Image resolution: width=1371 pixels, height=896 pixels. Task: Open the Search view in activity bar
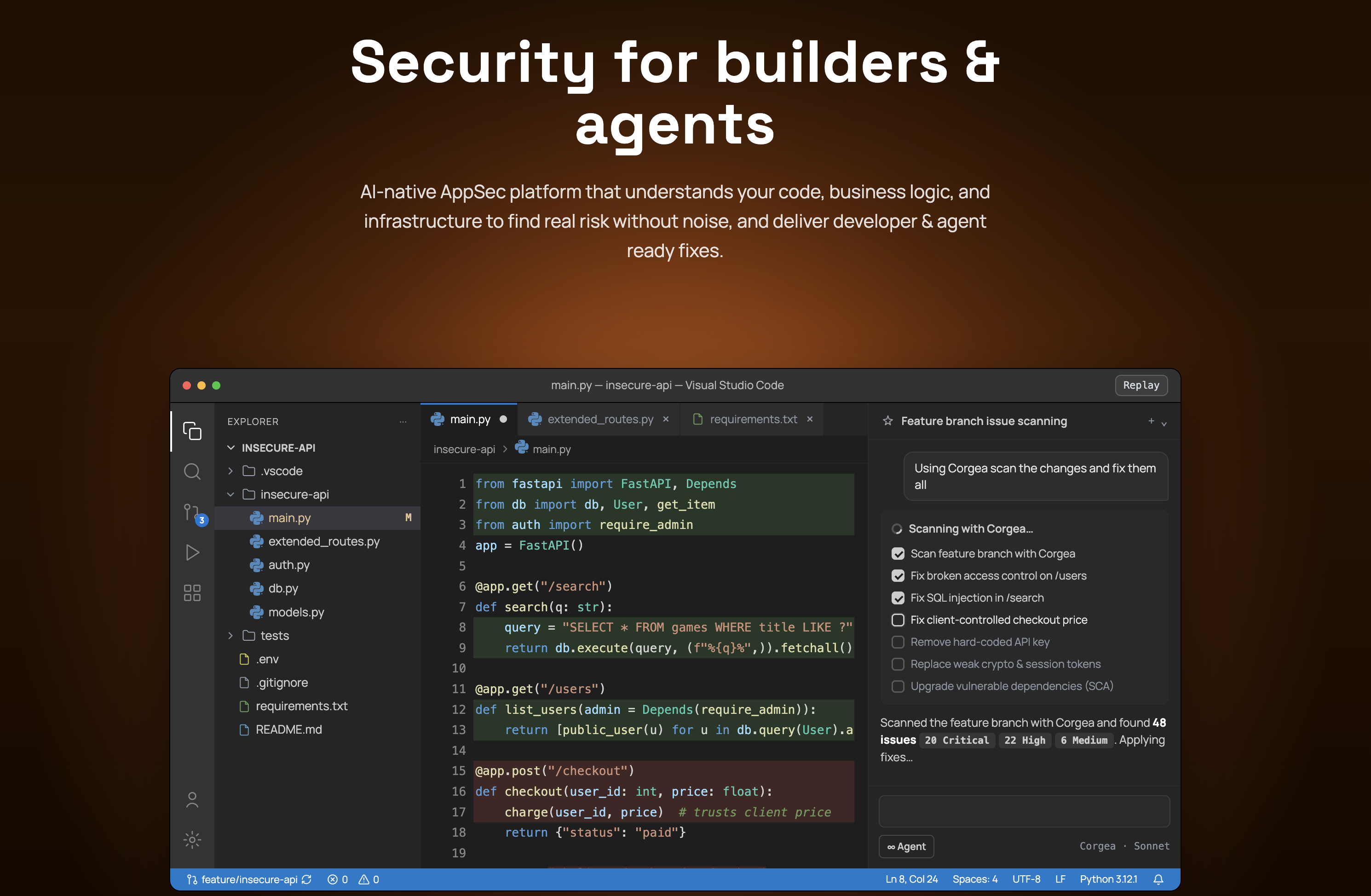192,471
